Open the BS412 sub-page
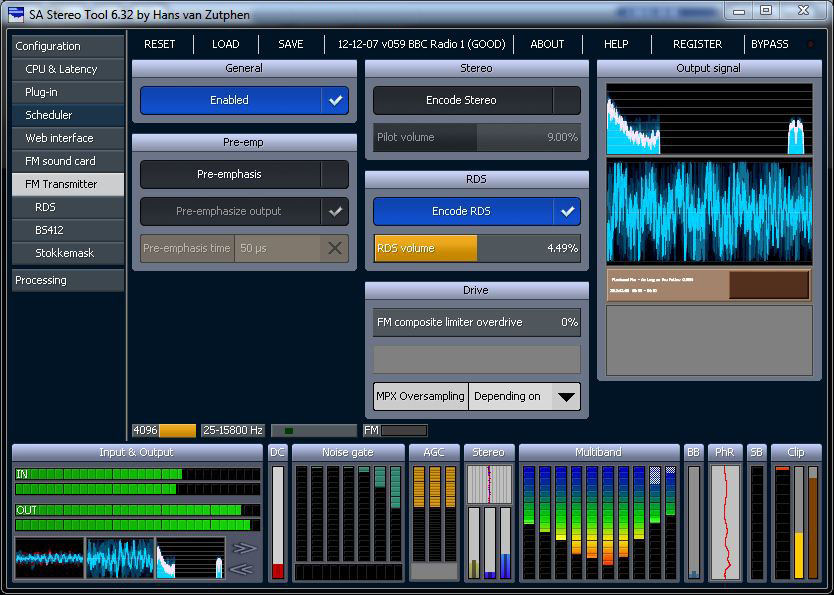The width and height of the screenshot is (834, 595). pos(68,230)
